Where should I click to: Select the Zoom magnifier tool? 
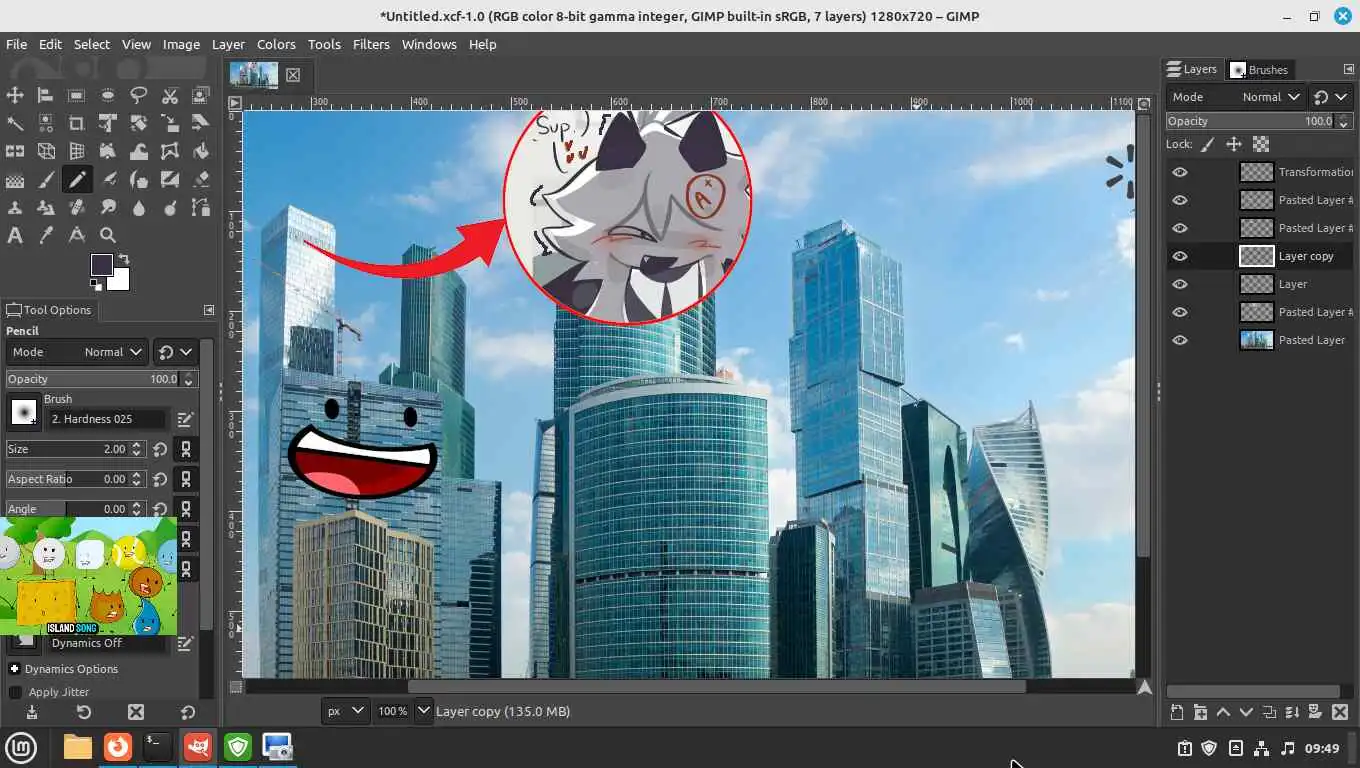pos(108,236)
